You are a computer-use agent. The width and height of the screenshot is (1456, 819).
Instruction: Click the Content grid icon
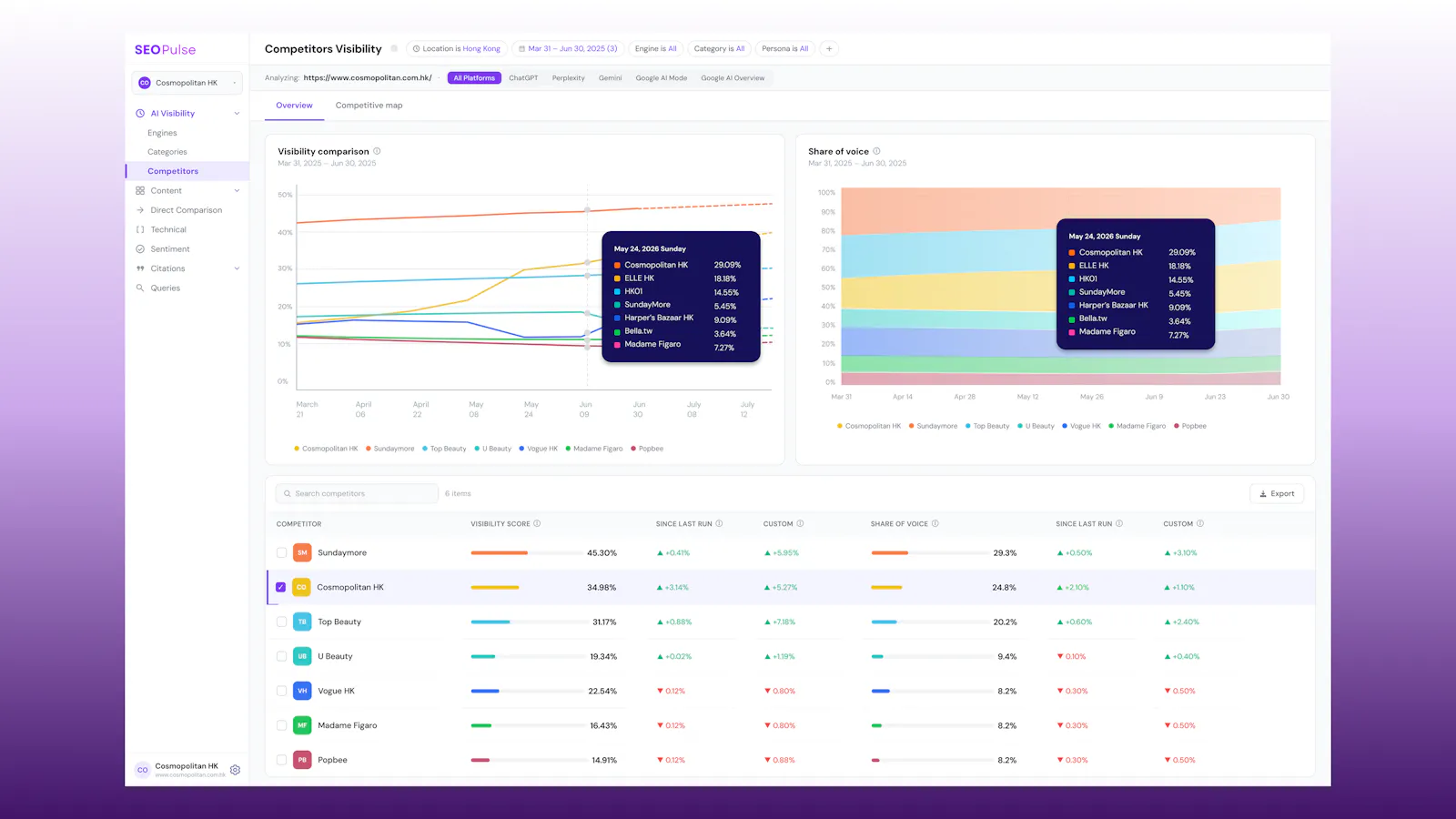[x=140, y=191]
